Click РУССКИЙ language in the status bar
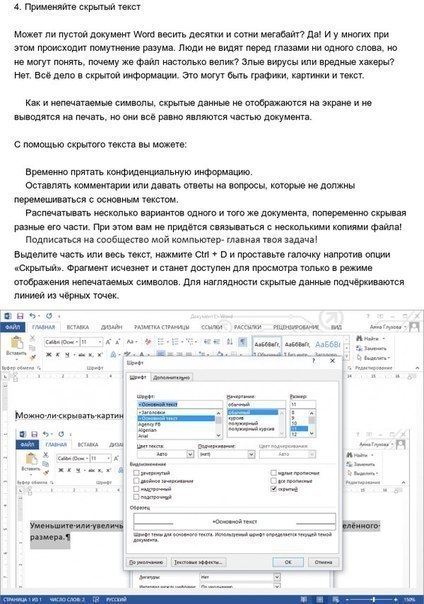Screen dimensions: 424x604 (117, 600)
